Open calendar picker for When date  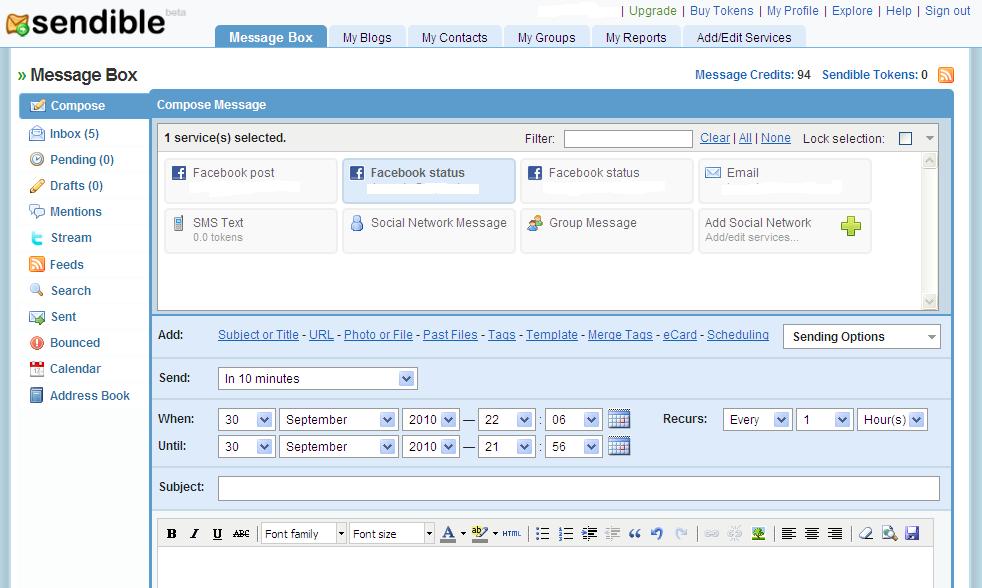tap(619, 419)
